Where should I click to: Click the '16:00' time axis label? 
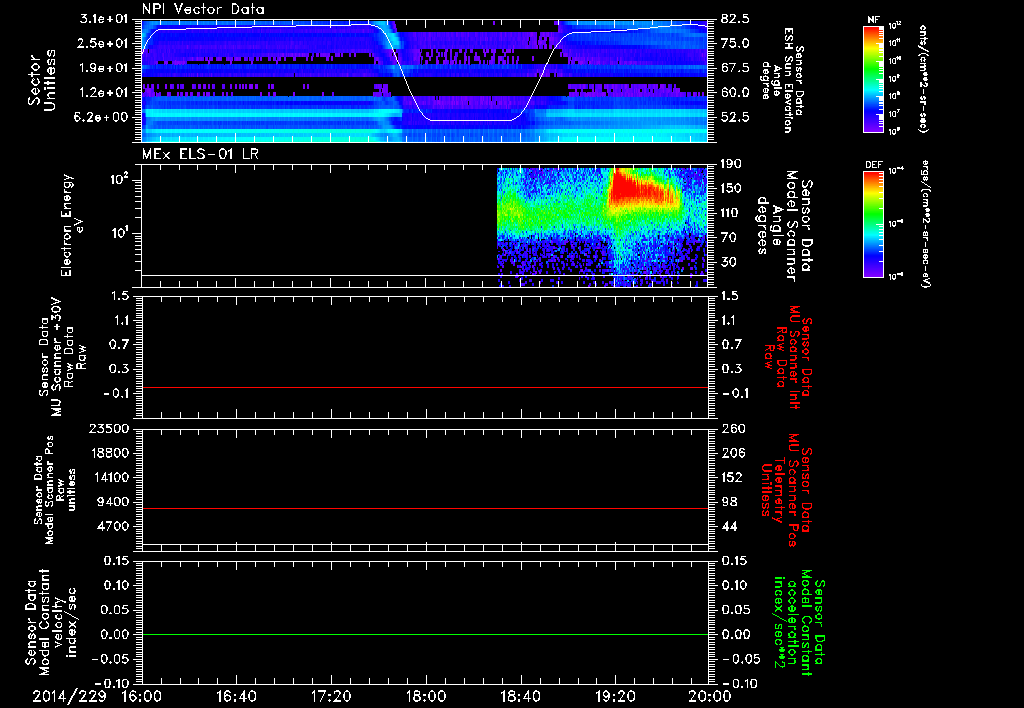point(142,696)
